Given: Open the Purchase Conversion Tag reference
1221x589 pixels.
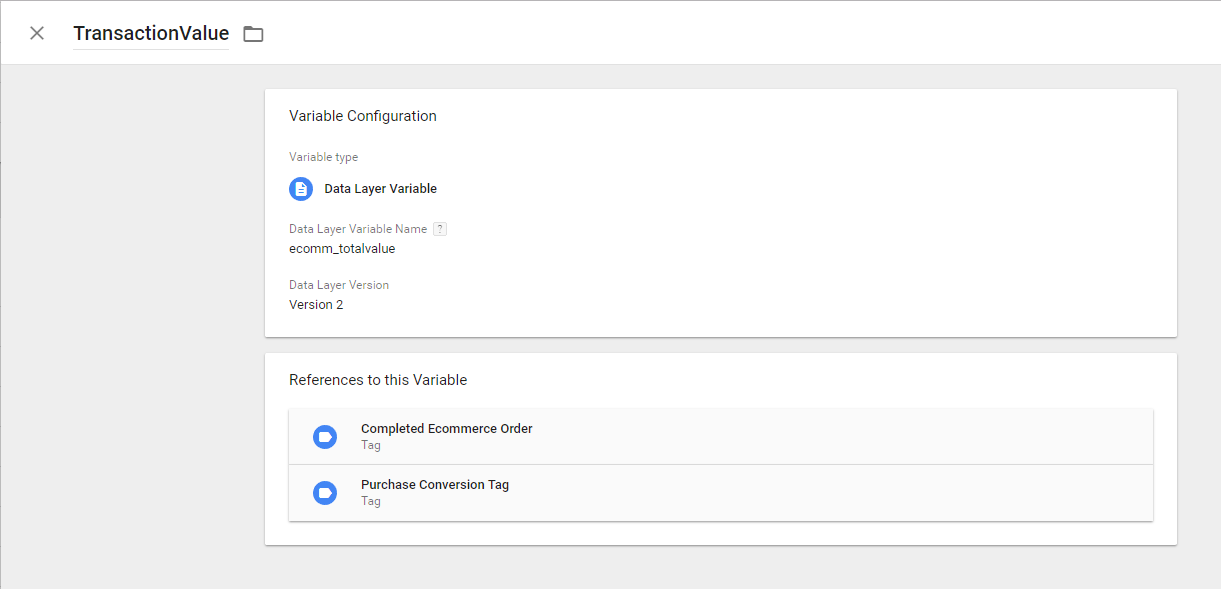Looking at the screenshot, I should (721, 493).
